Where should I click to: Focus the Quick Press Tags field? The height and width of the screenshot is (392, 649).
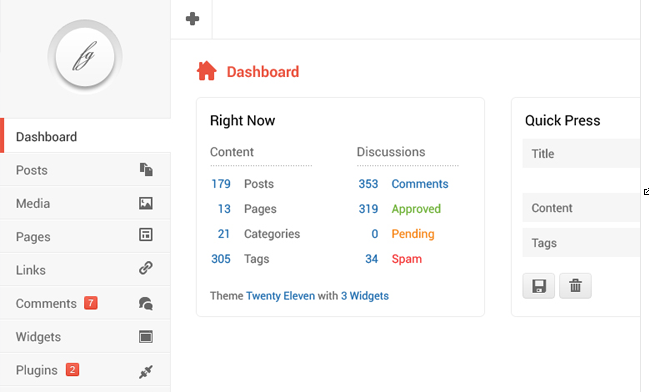[x=581, y=243]
